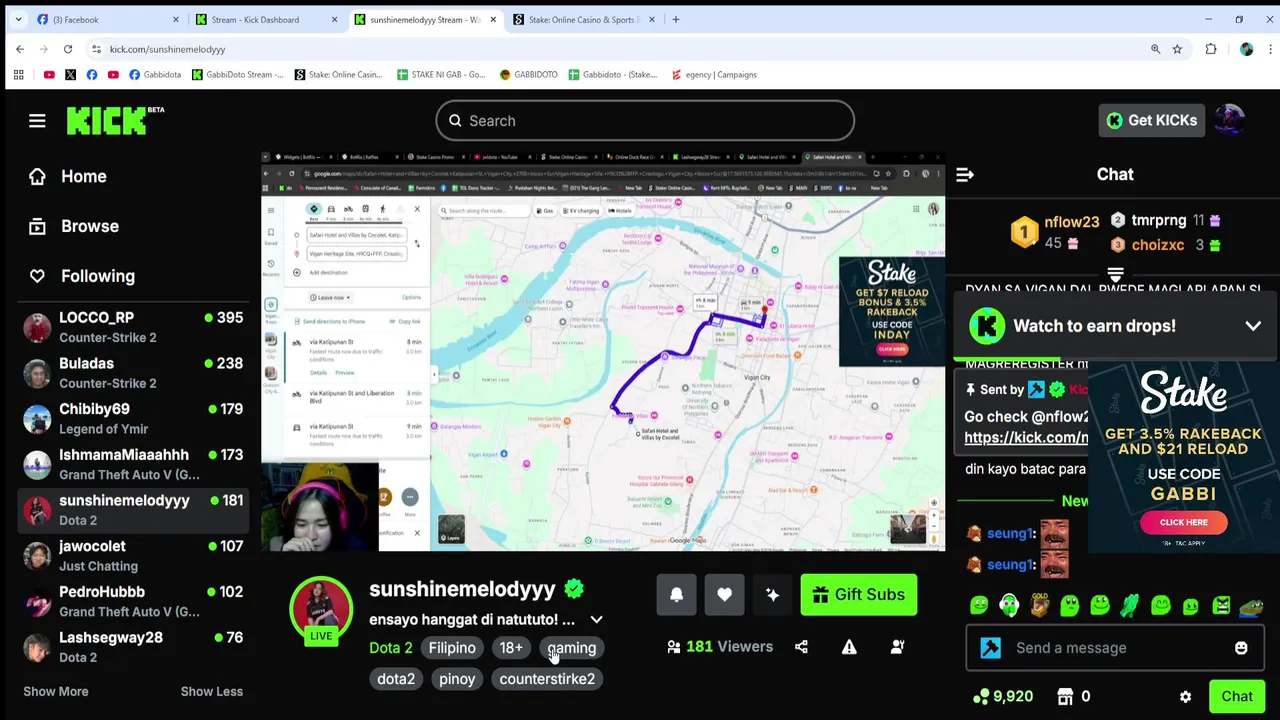Click Show More under followed channels
Image resolution: width=1280 pixels, height=720 pixels.
click(x=56, y=691)
